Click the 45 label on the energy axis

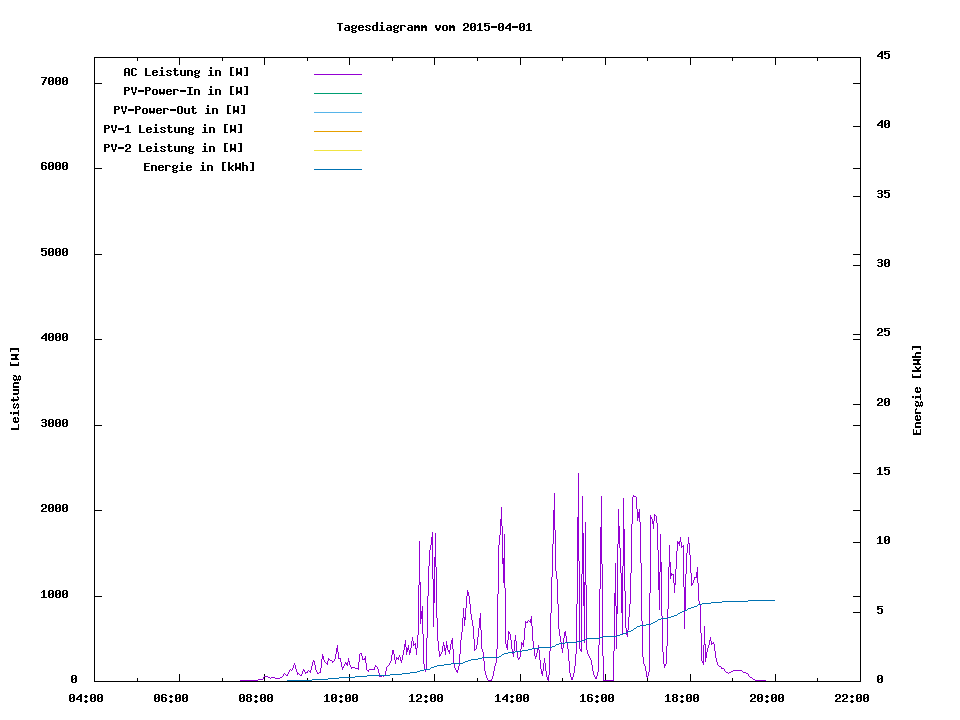coord(884,55)
